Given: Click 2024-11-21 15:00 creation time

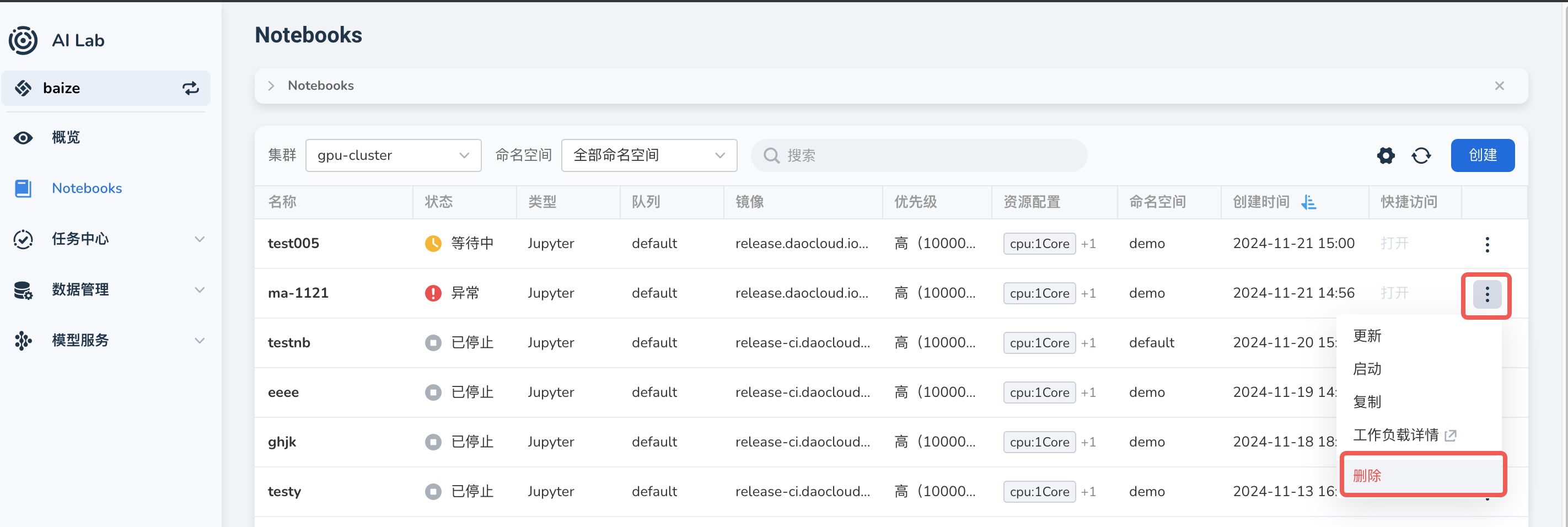Looking at the screenshot, I should [x=1293, y=244].
